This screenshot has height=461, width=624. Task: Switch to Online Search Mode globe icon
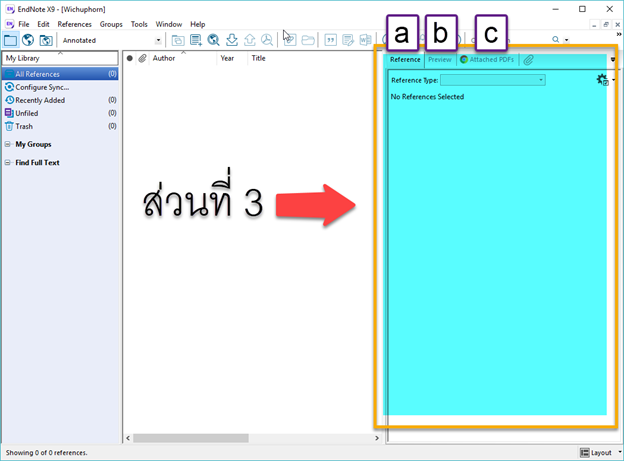[28, 40]
